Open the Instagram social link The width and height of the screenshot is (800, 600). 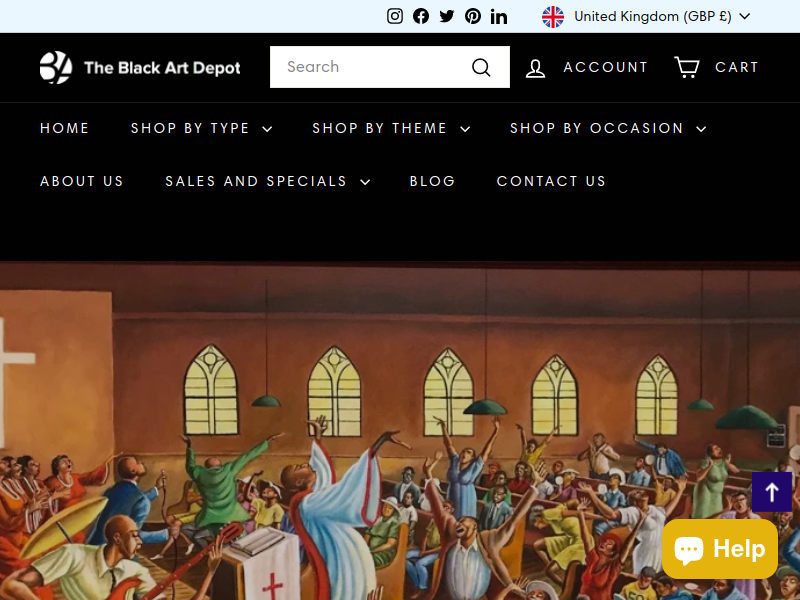coord(394,16)
